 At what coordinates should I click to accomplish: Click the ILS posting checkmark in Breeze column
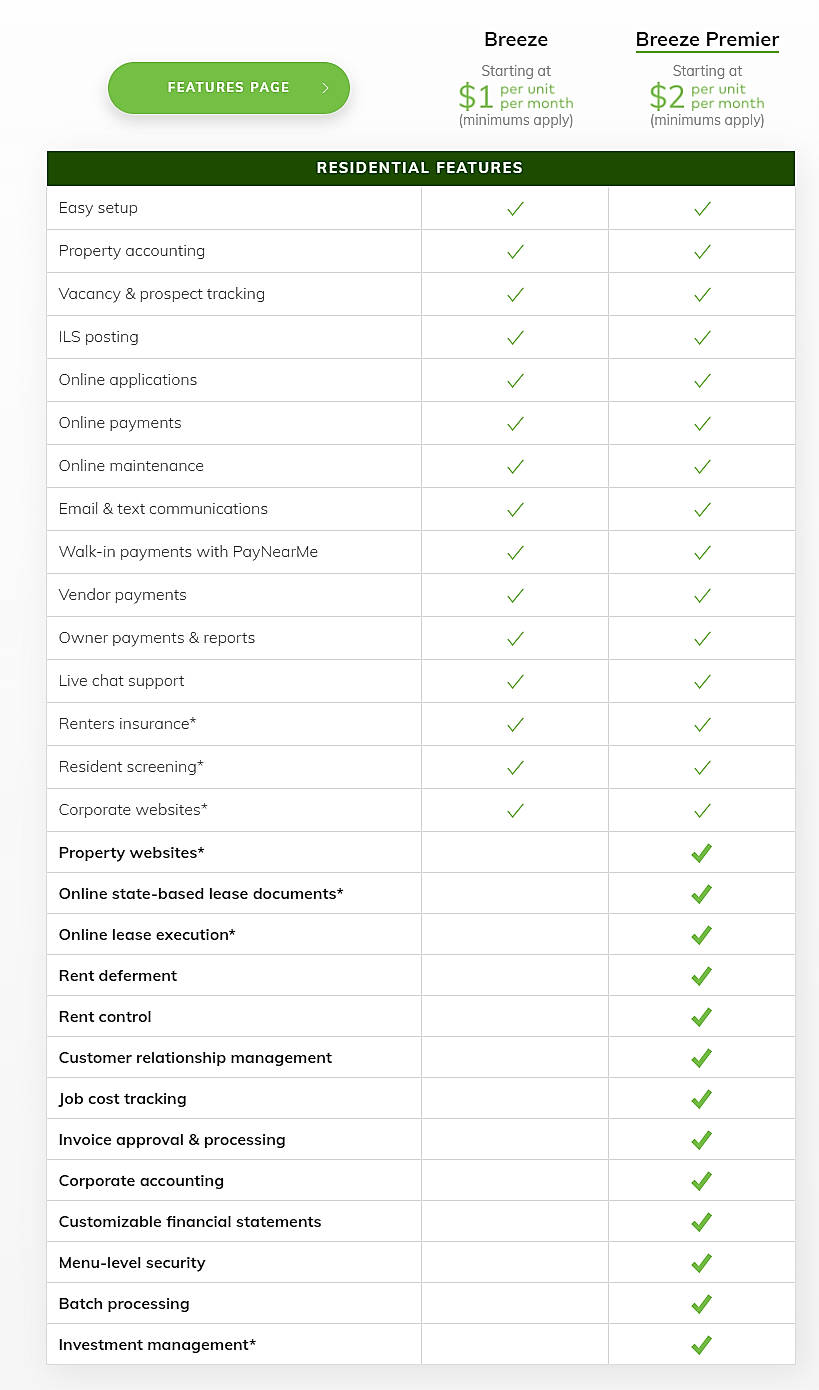[x=514, y=337]
